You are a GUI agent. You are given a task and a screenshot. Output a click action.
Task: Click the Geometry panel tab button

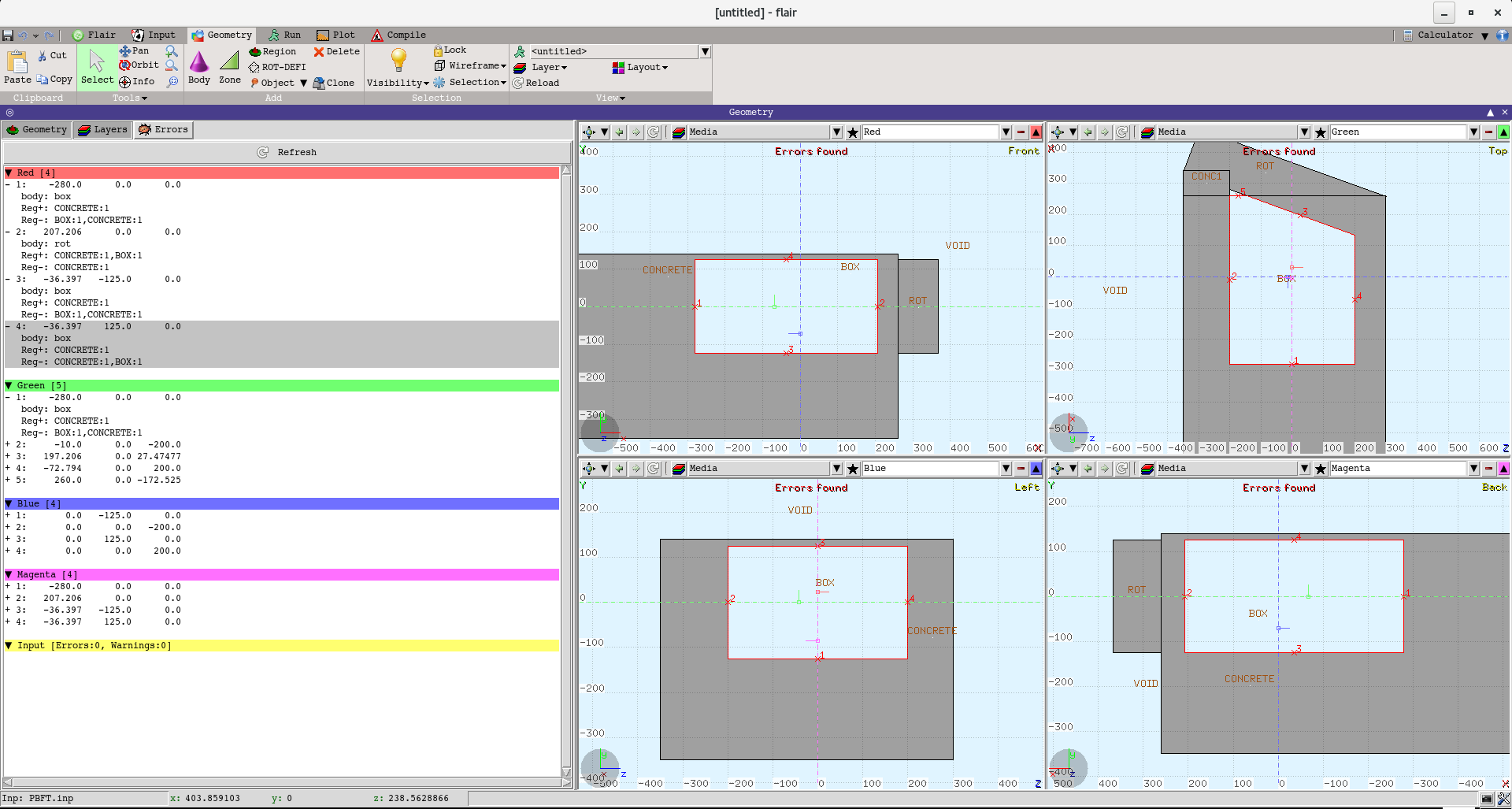(37, 130)
